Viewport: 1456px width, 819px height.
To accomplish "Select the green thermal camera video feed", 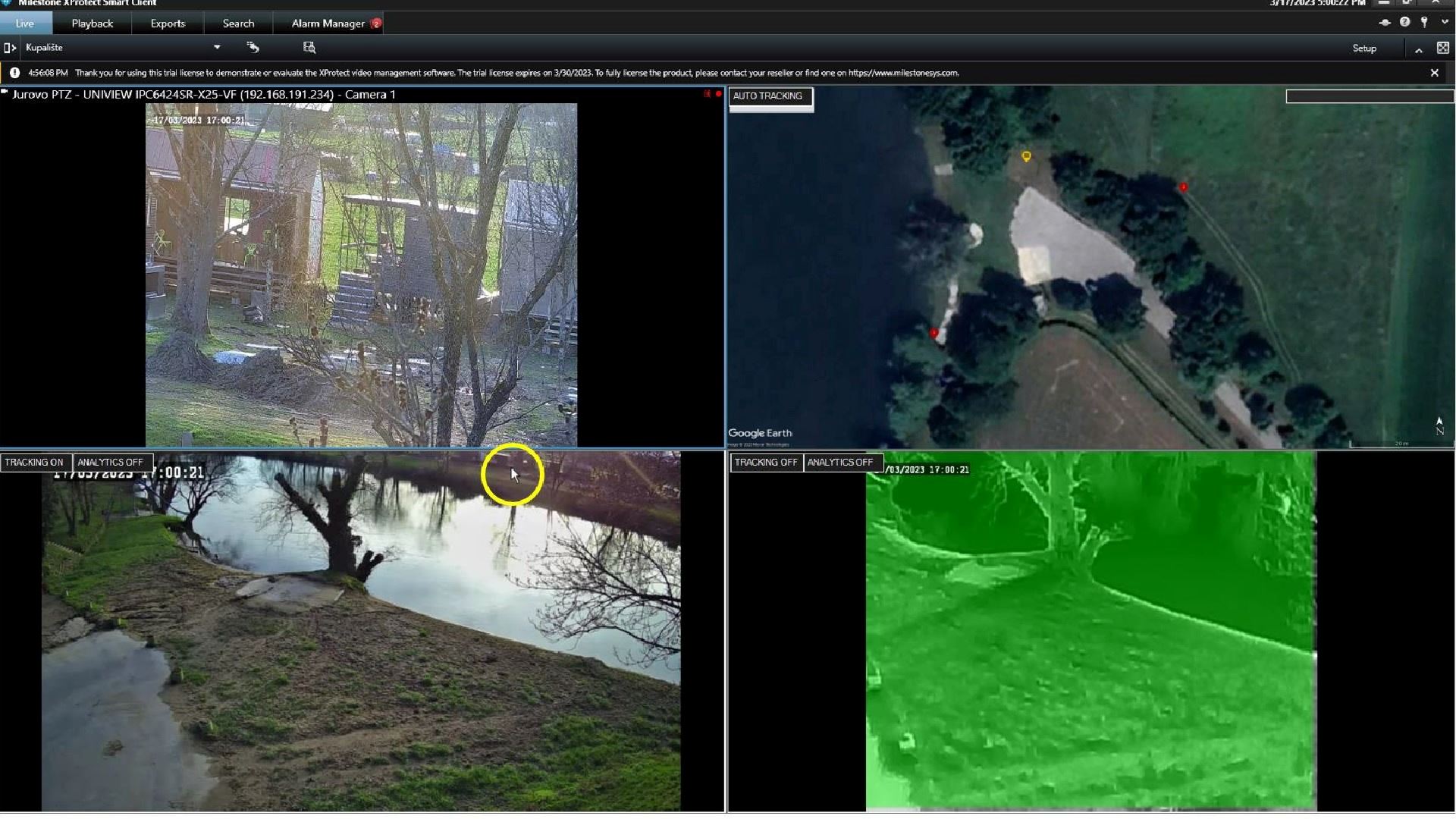I will pos(1091,632).
